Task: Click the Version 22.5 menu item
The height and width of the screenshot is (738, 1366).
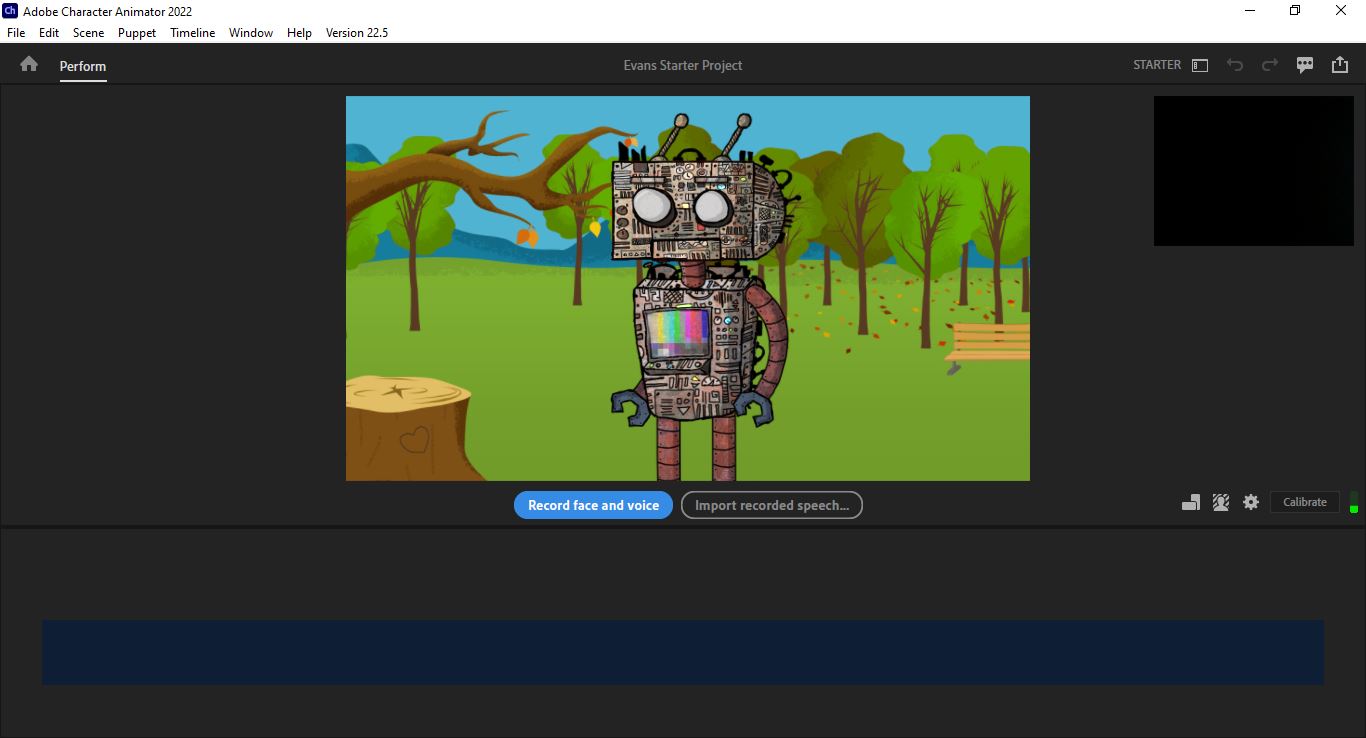Action: (357, 32)
